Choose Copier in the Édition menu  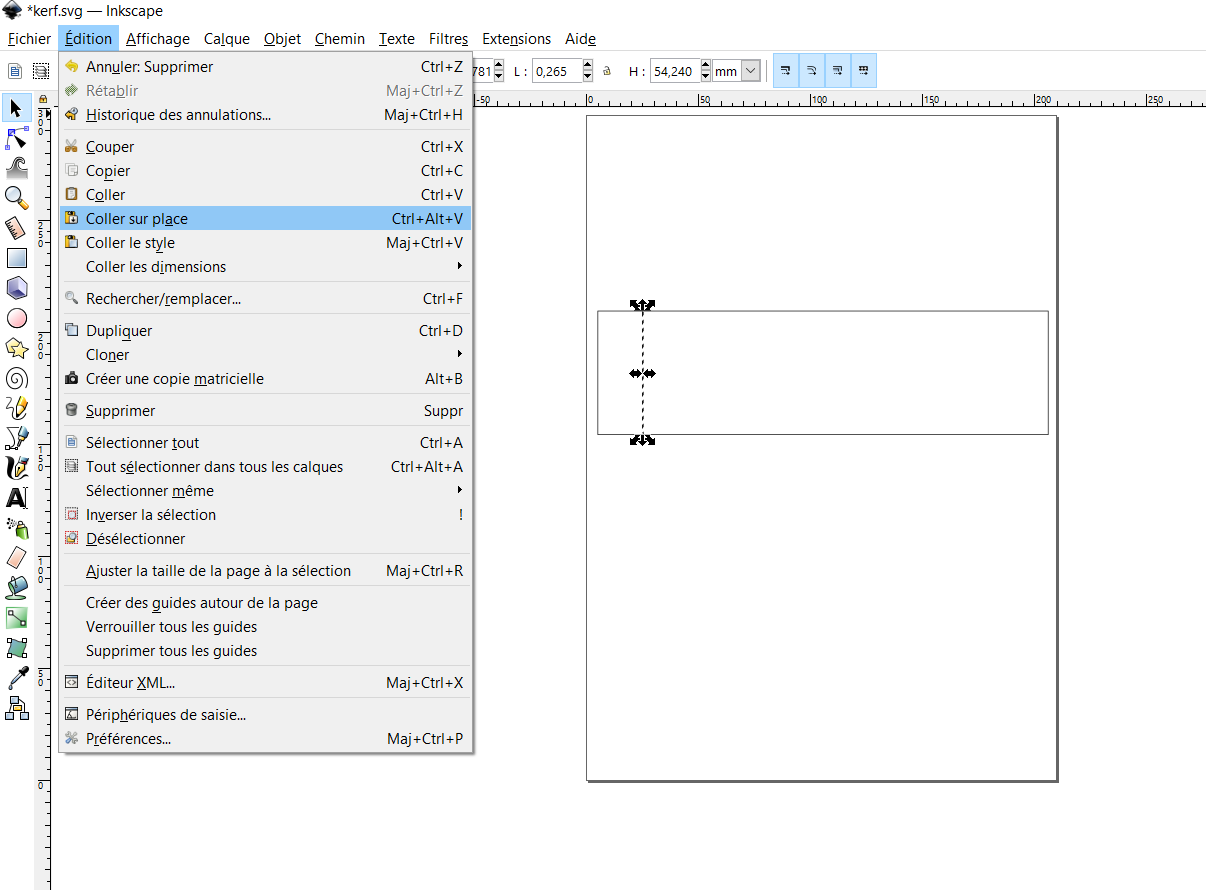point(265,171)
